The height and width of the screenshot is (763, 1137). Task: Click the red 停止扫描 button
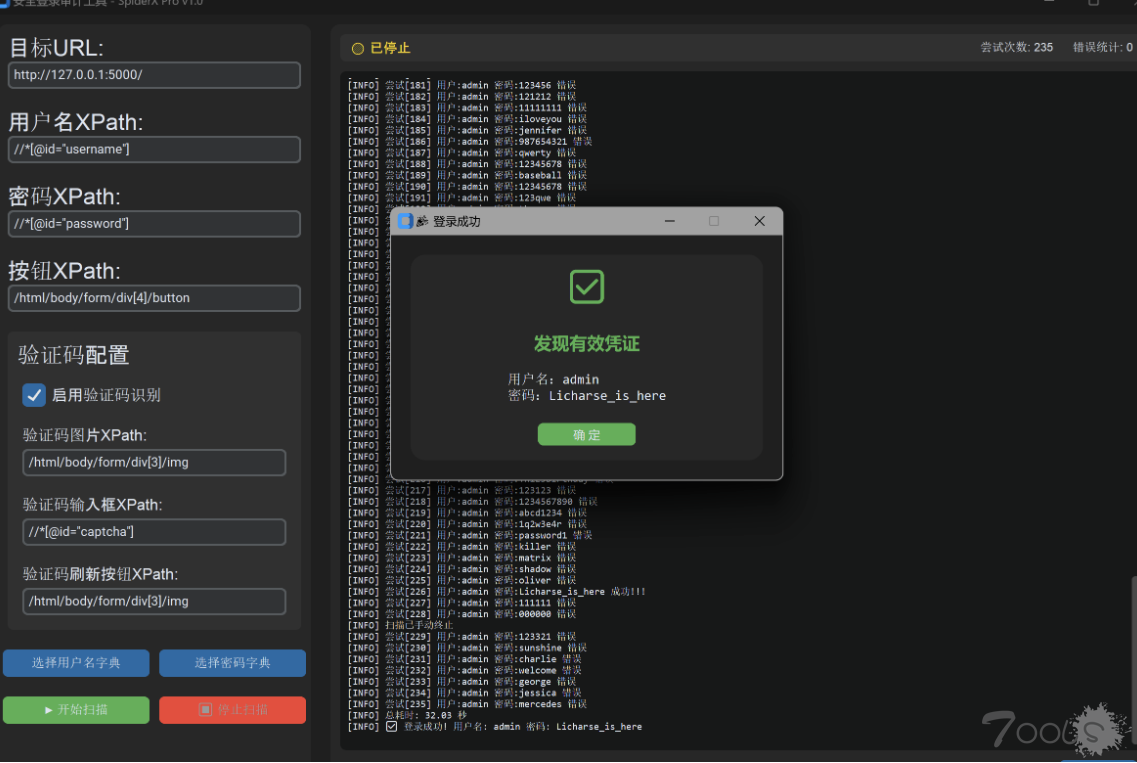(232, 710)
